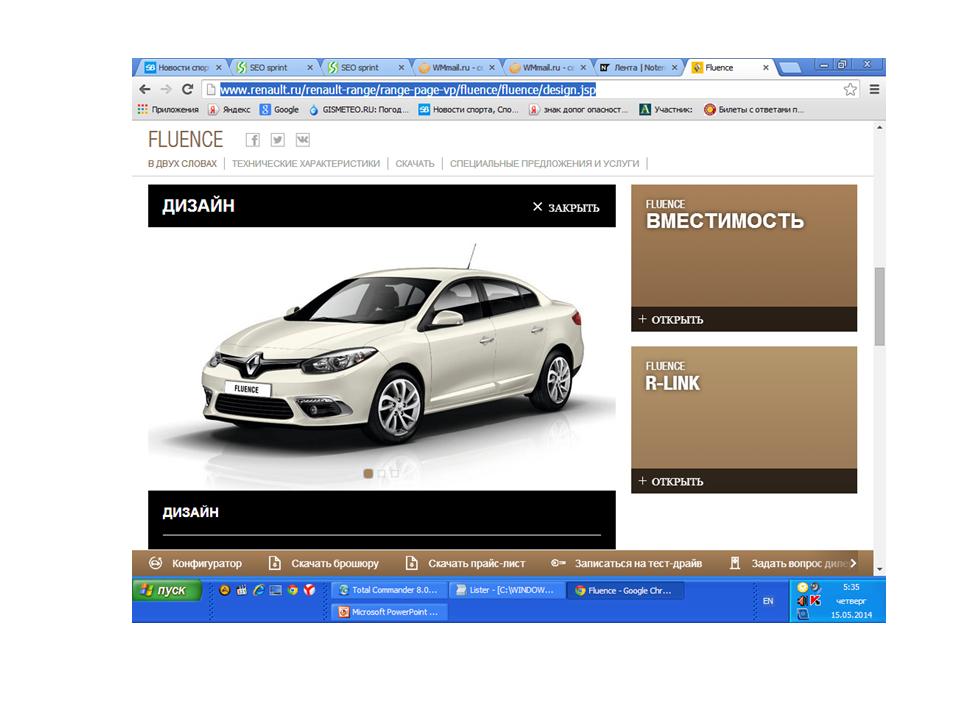Click the page vertical scrollbar thumb
The height and width of the screenshot is (720, 960).
[880, 306]
